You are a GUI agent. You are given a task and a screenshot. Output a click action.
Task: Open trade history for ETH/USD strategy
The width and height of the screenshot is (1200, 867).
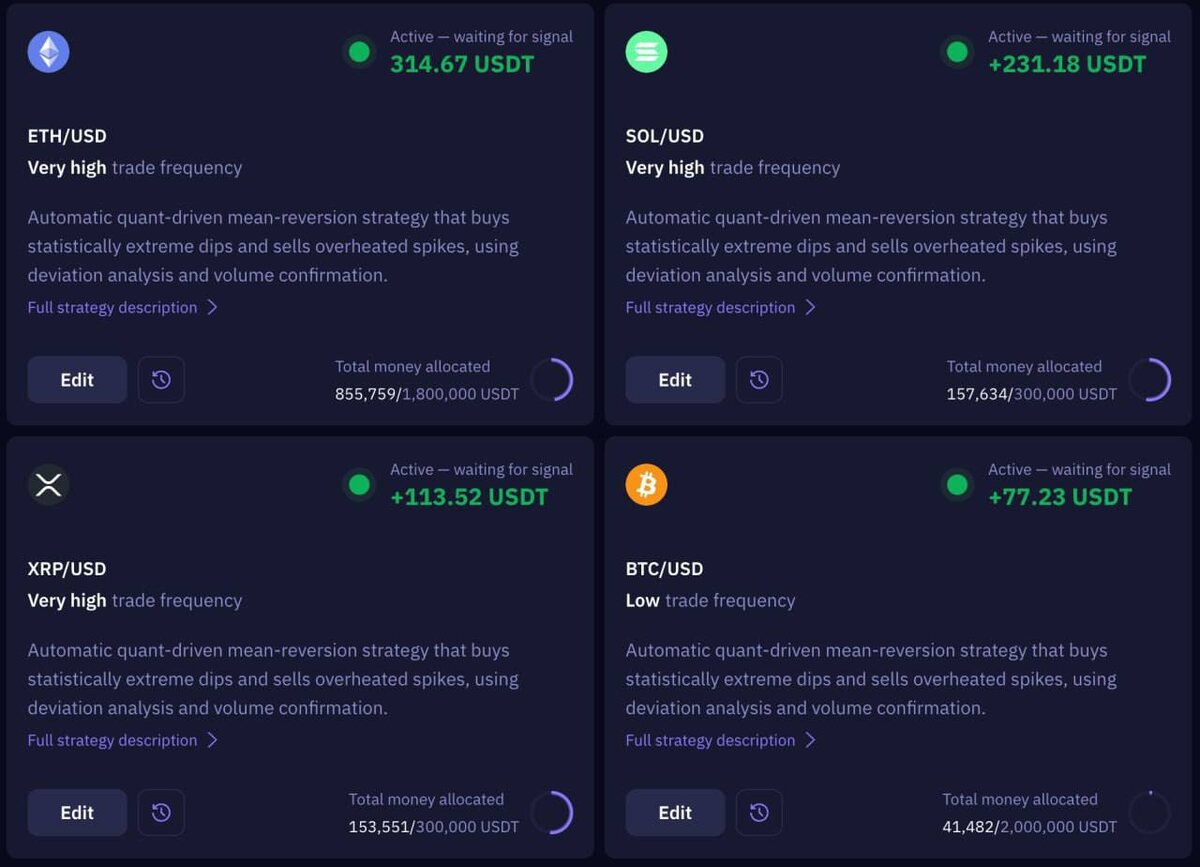pos(161,380)
